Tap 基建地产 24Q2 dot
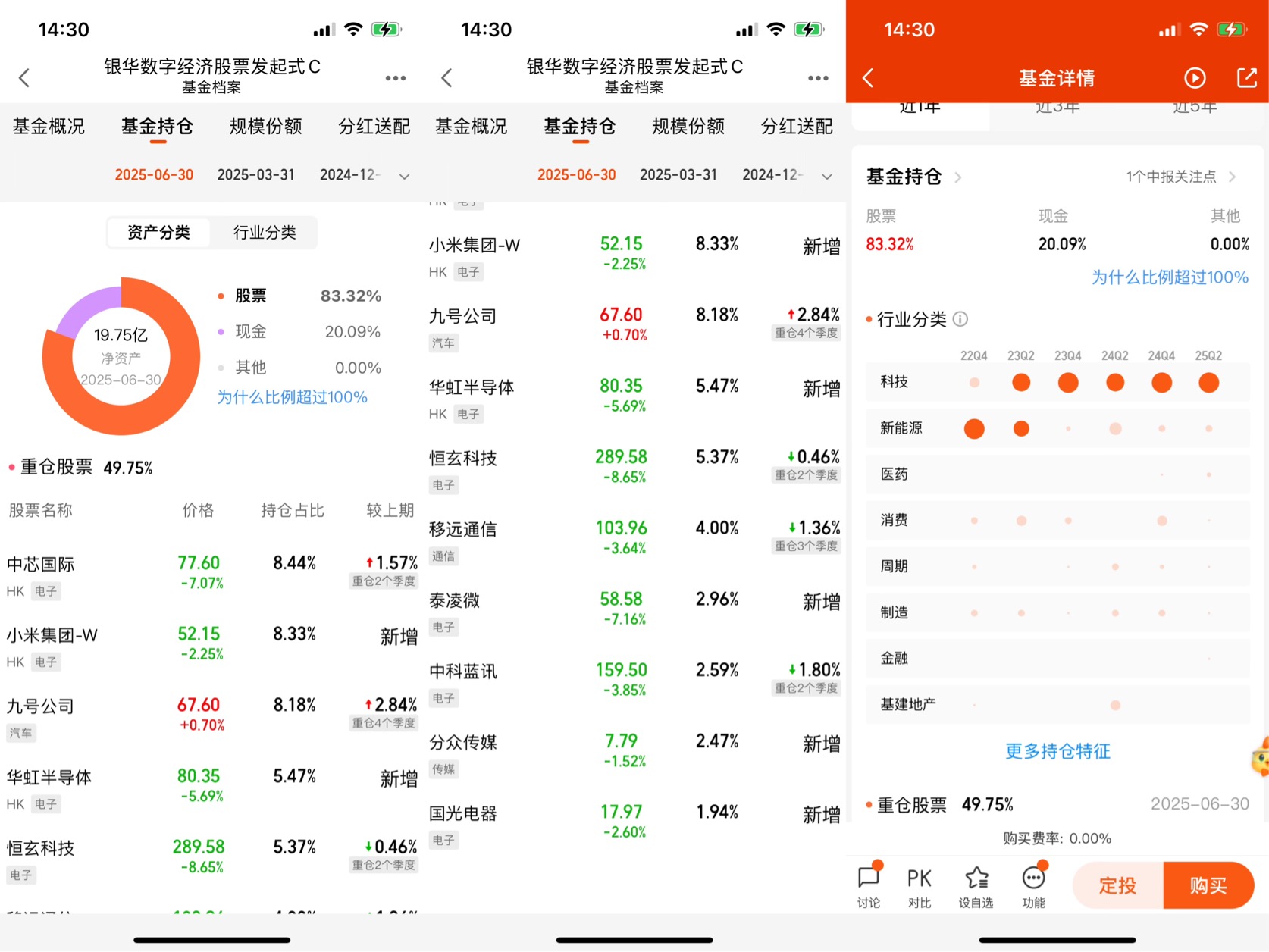The image size is (1269, 952). pos(1115,706)
